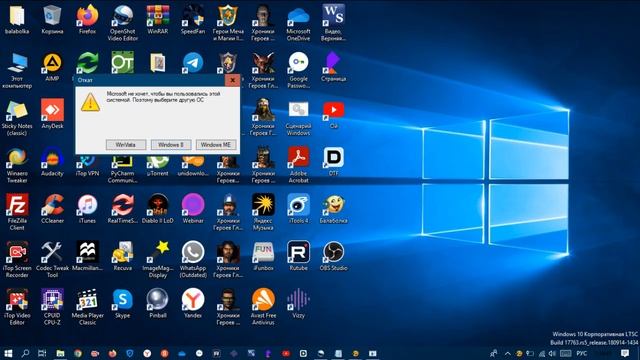Open the CCleaner desktop icon
This screenshot has width=640, height=360.
pos(52,209)
